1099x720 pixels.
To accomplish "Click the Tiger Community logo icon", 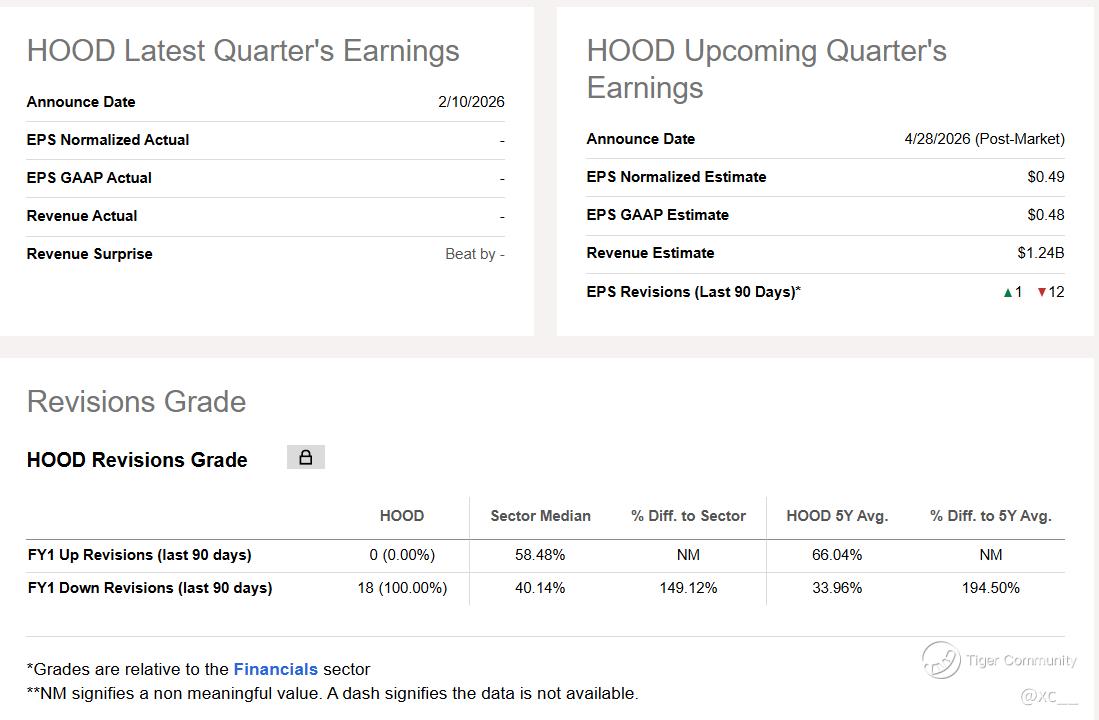I will tap(940, 660).
